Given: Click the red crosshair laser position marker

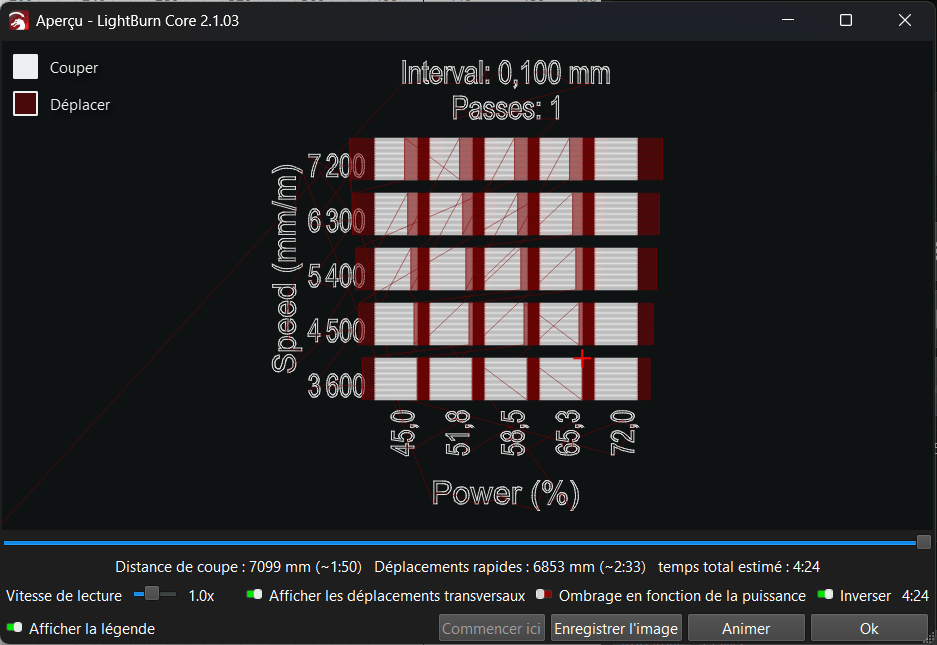Looking at the screenshot, I should pyautogui.click(x=582, y=358).
